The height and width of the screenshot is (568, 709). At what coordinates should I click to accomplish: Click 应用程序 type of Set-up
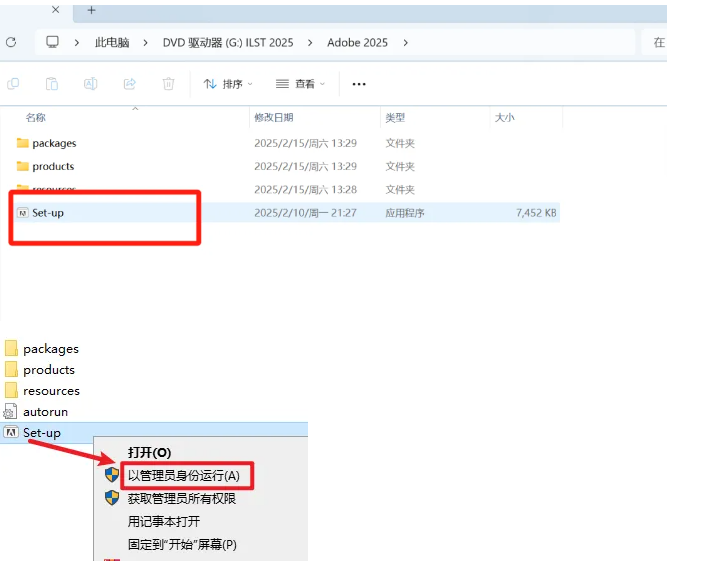(x=405, y=213)
